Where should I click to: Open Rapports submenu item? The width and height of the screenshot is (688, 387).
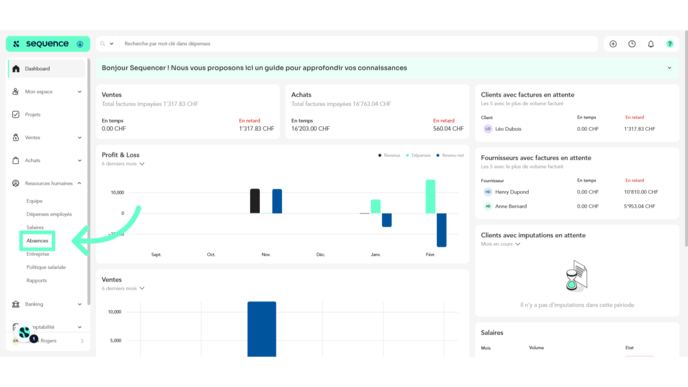click(36, 280)
